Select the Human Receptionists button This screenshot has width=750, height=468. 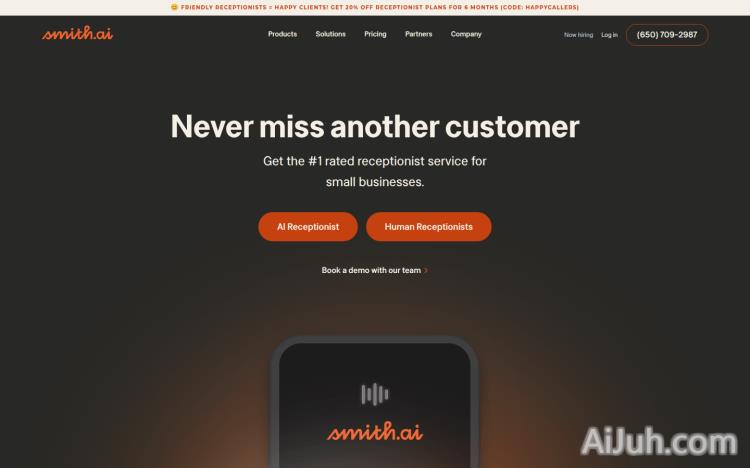click(x=429, y=227)
